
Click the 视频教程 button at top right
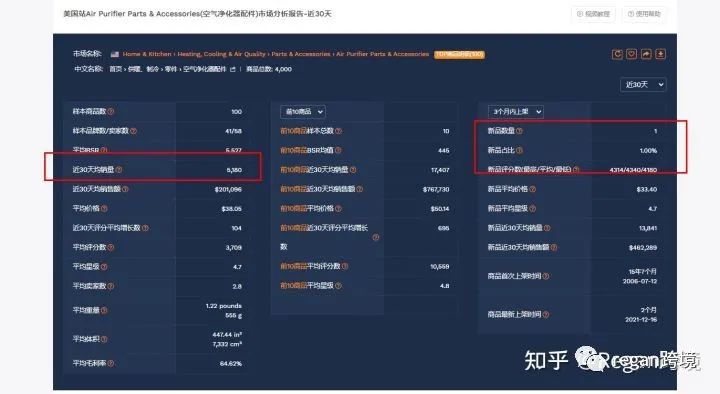click(x=593, y=14)
